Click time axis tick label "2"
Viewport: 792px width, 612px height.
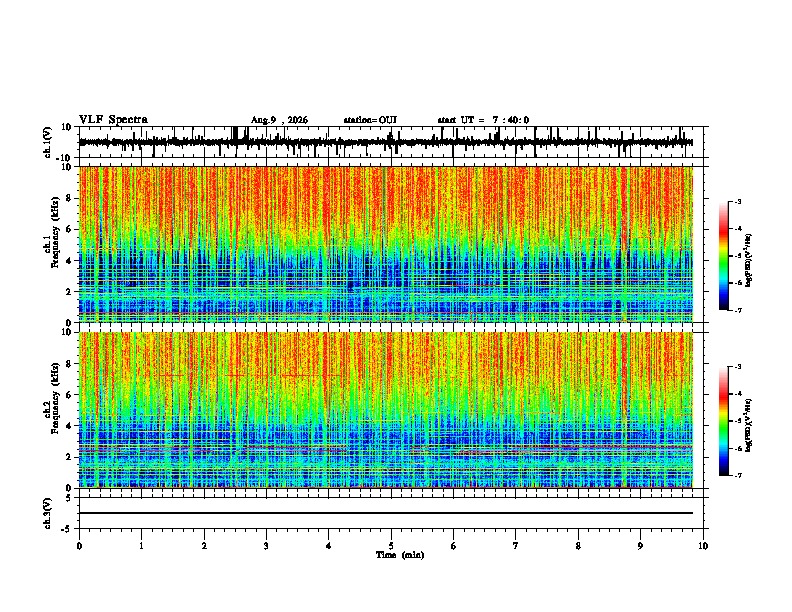pyautogui.click(x=204, y=546)
